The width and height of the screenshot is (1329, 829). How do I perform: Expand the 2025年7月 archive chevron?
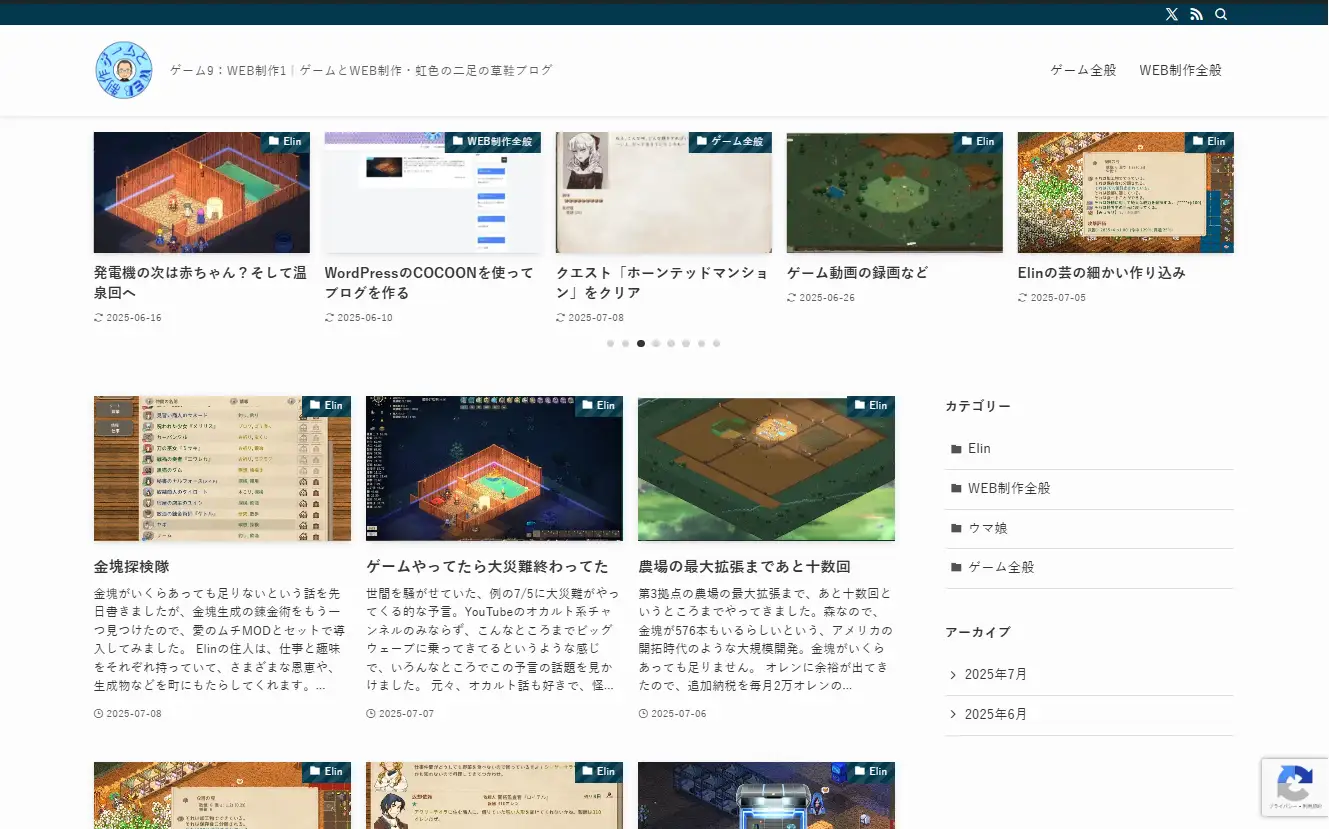[953, 675]
